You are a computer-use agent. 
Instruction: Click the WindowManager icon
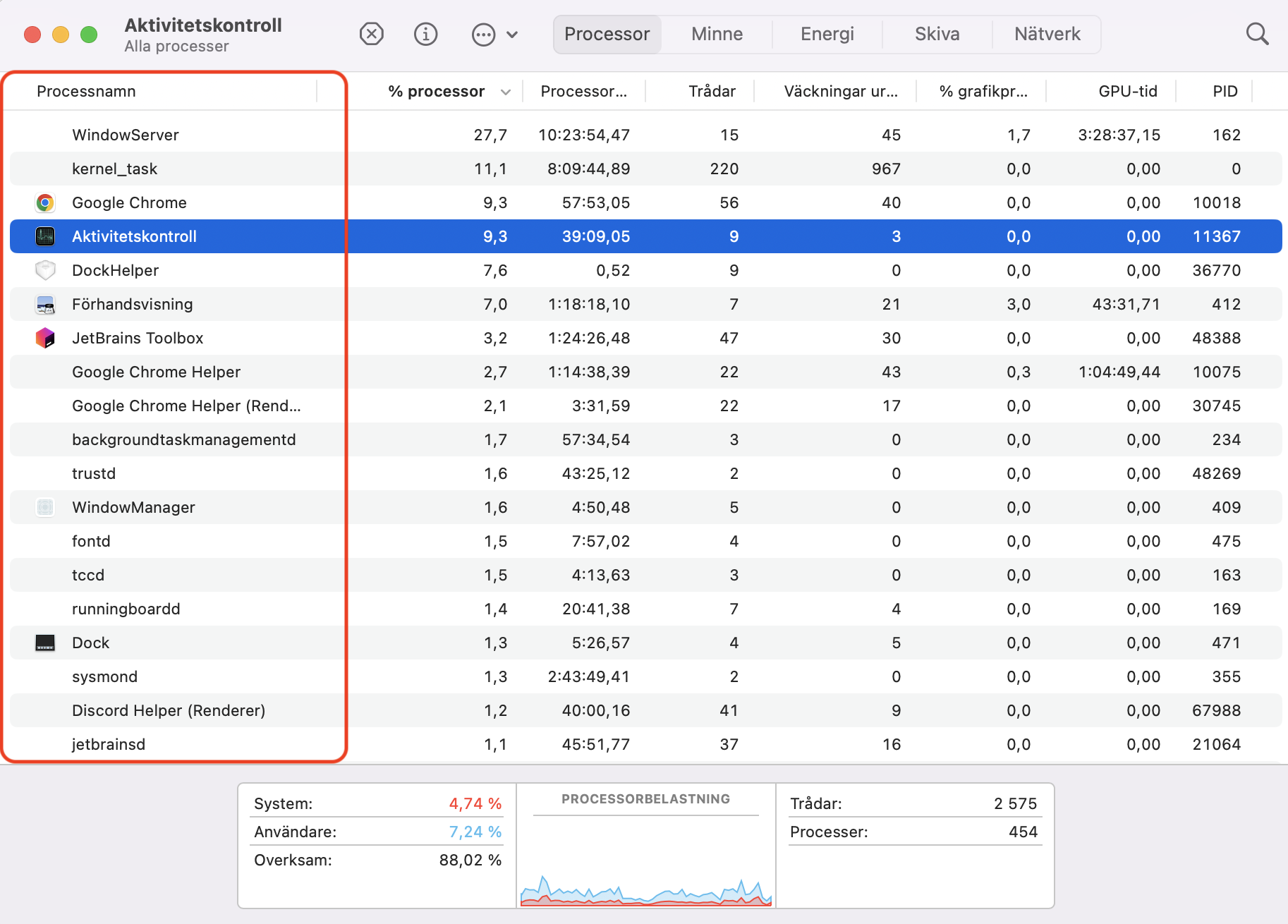click(x=45, y=508)
